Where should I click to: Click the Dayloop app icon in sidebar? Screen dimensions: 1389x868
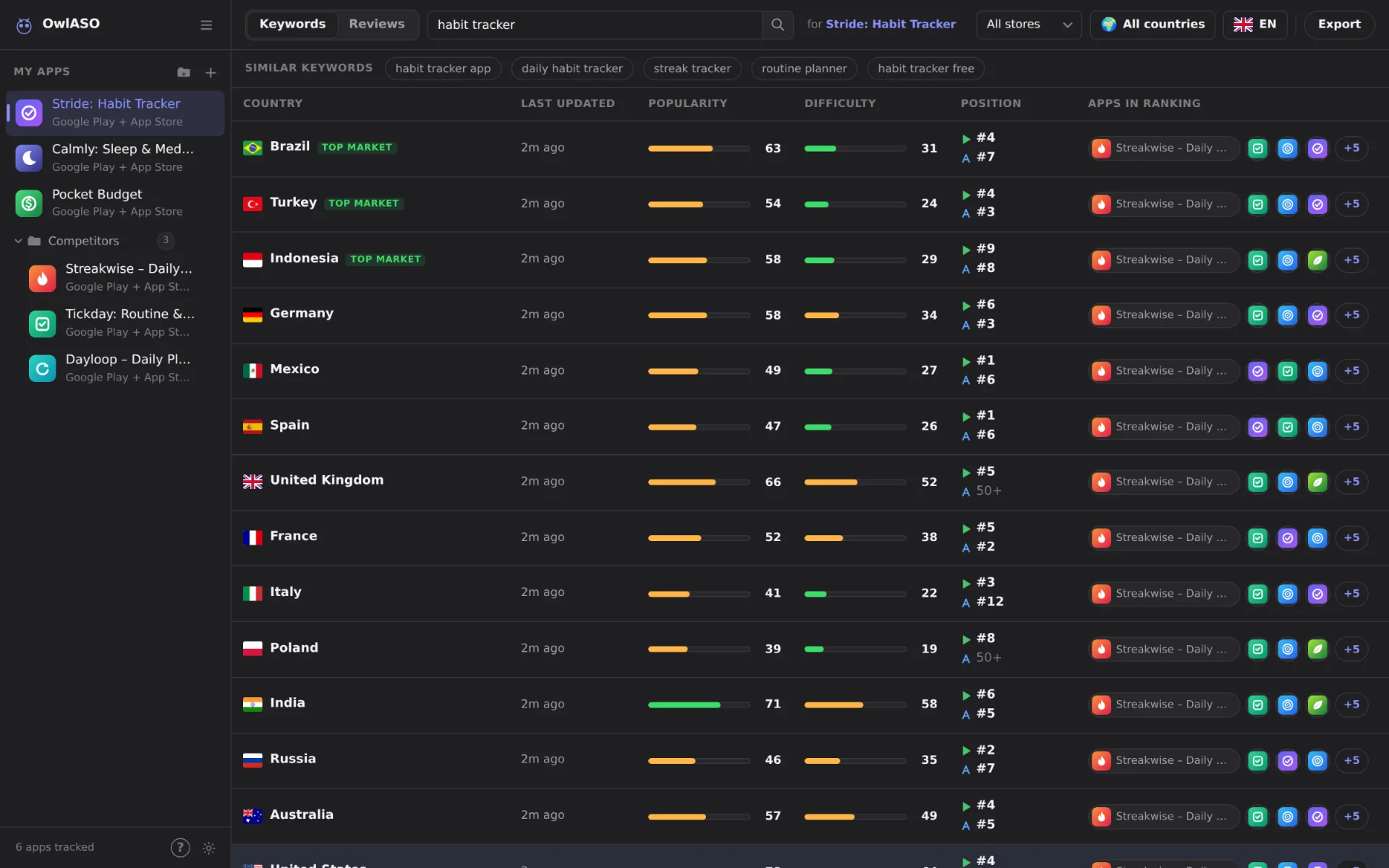click(x=43, y=368)
